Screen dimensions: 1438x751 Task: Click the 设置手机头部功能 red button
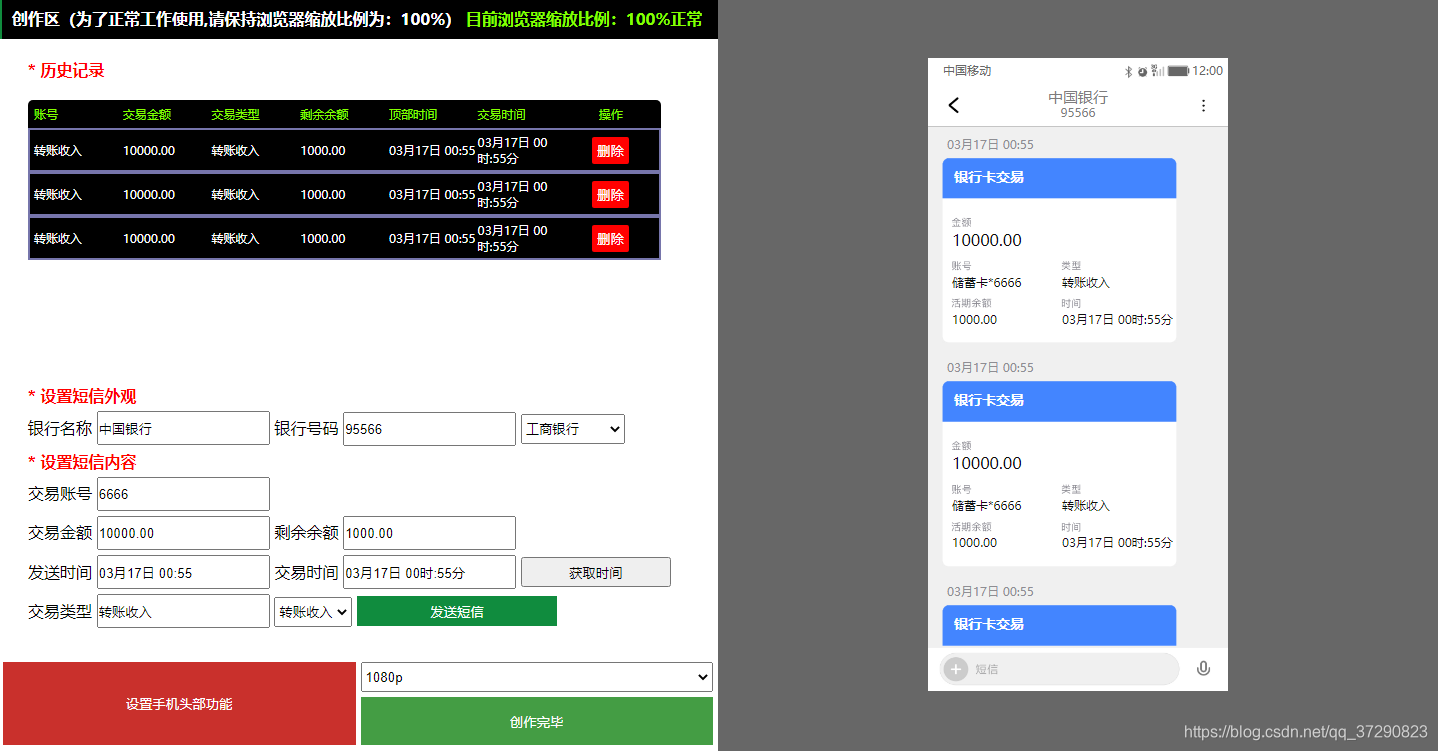179,704
